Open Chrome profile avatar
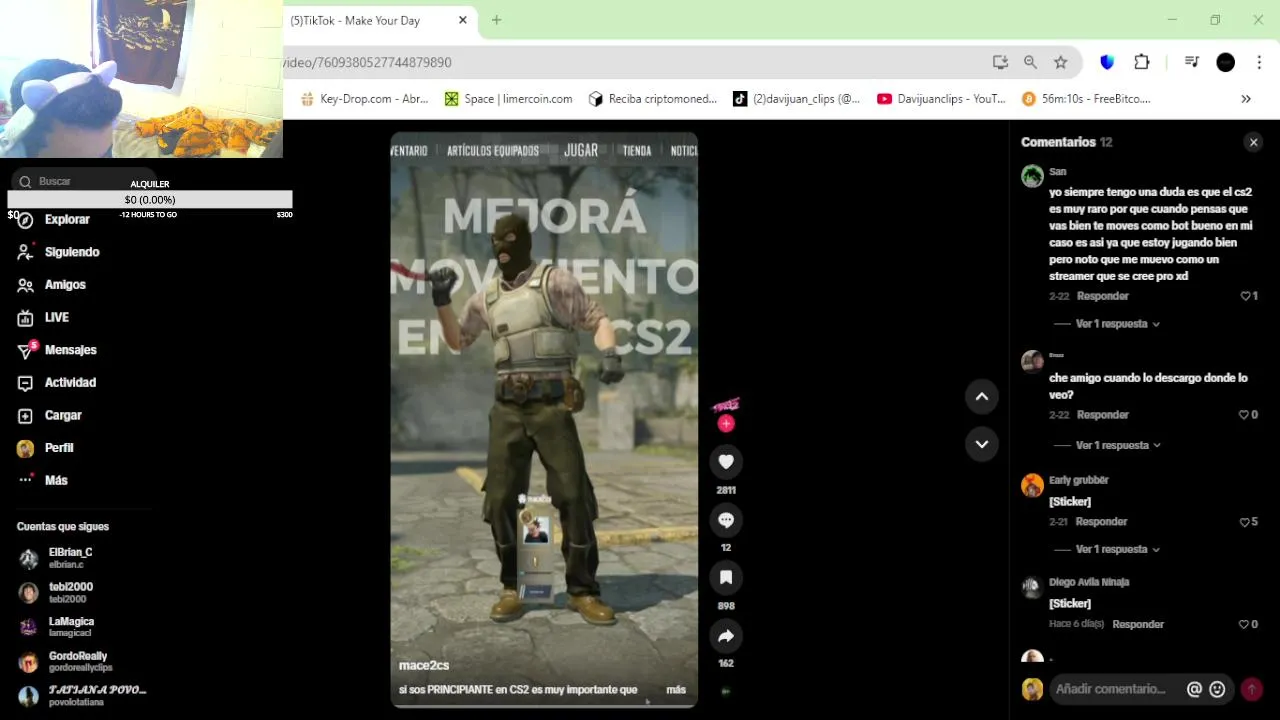The width and height of the screenshot is (1280, 720). tap(1225, 62)
